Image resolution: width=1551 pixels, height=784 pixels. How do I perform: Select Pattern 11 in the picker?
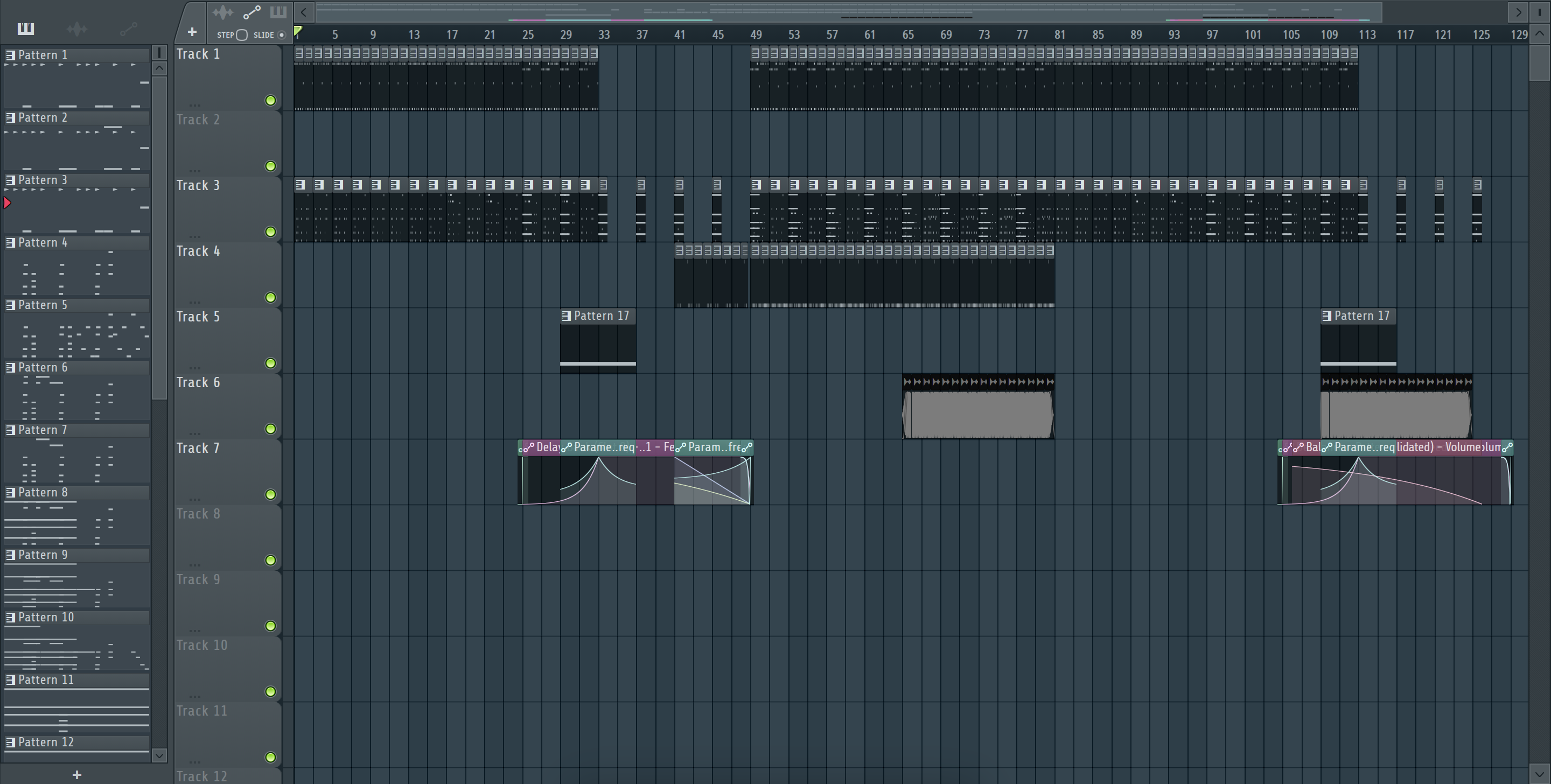pyautogui.click(x=76, y=680)
